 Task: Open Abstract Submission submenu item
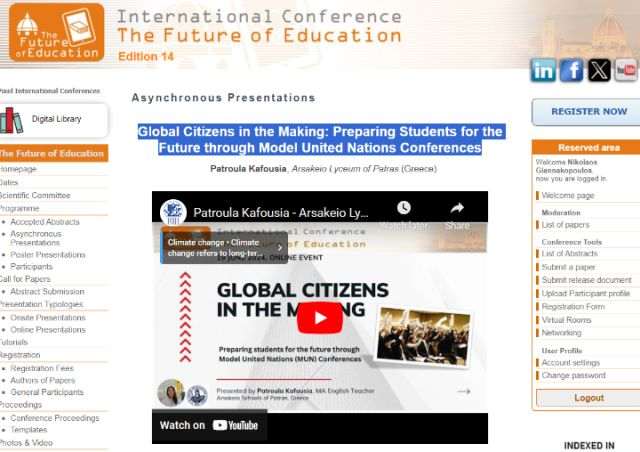pos(47,292)
